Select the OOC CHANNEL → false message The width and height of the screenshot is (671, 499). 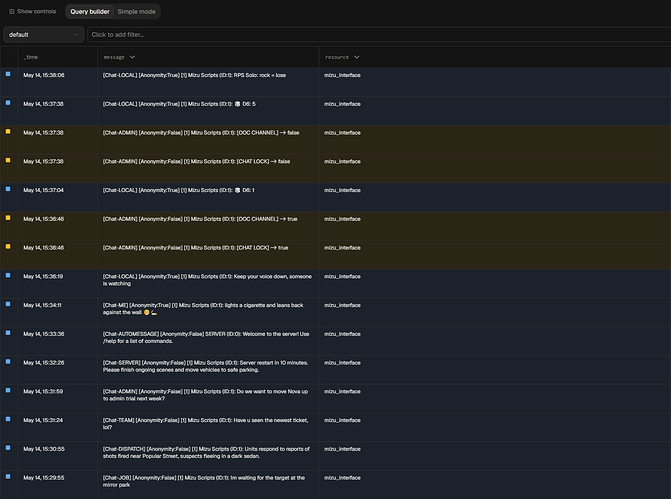coord(201,133)
